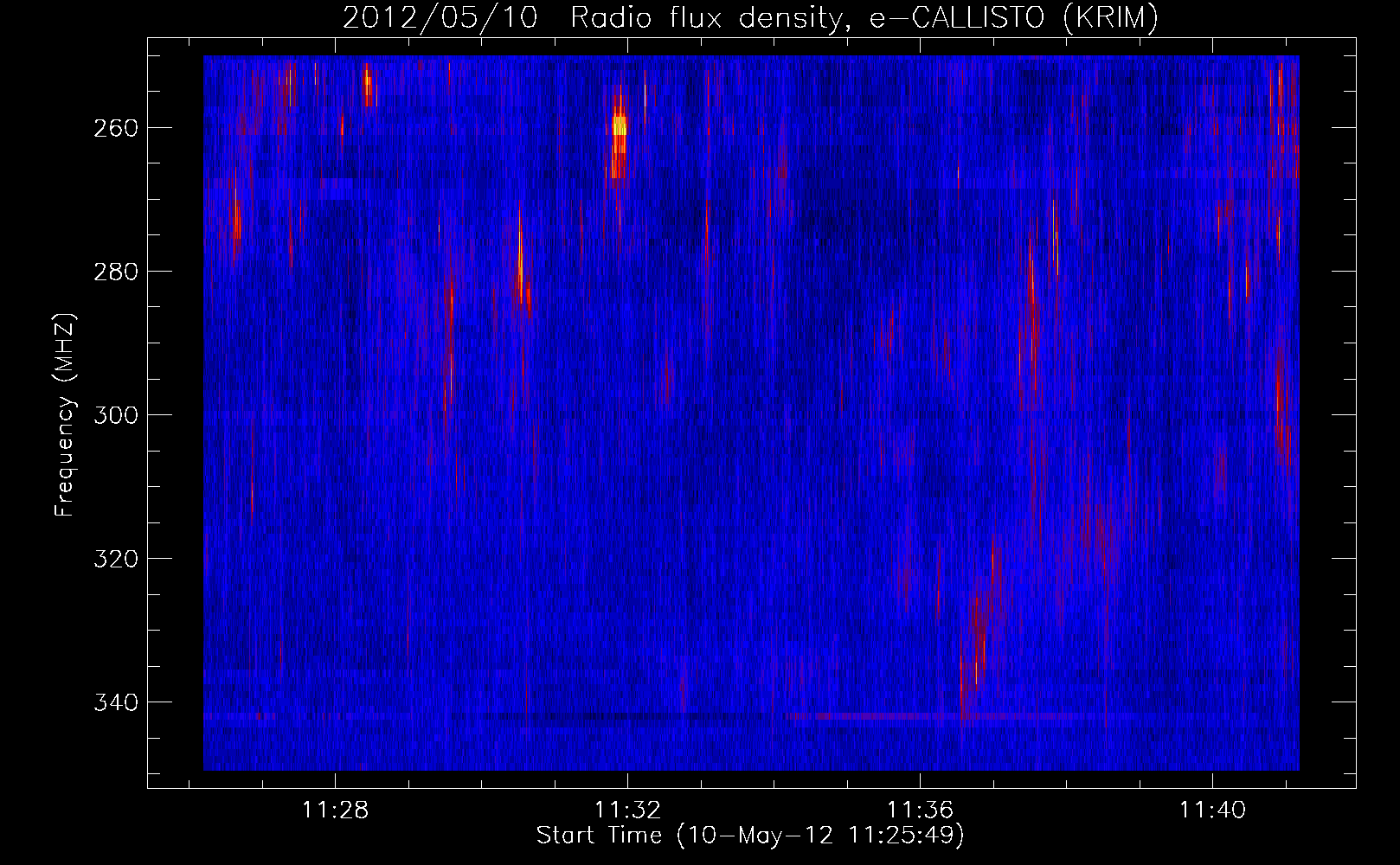Screen dimensions: 1400x865
Task: Click the "Start Time (10-May-12 11:25:49)" label
Action: click(750, 836)
